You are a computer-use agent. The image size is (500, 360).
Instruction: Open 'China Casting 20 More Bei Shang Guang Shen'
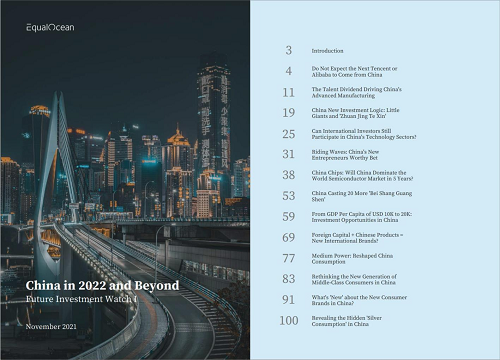(x=362, y=196)
